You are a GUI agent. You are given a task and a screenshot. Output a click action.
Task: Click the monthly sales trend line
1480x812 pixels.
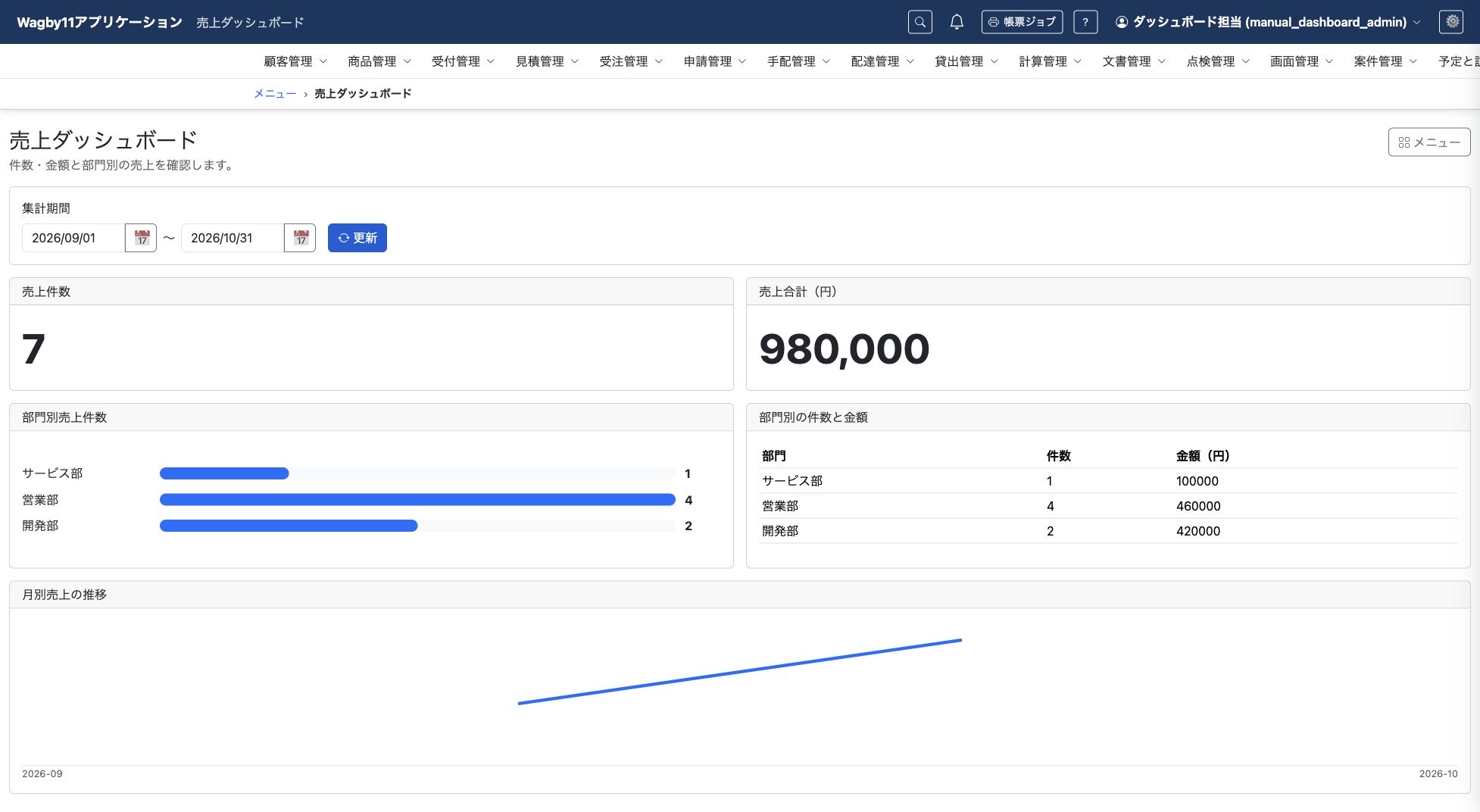tap(740, 672)
